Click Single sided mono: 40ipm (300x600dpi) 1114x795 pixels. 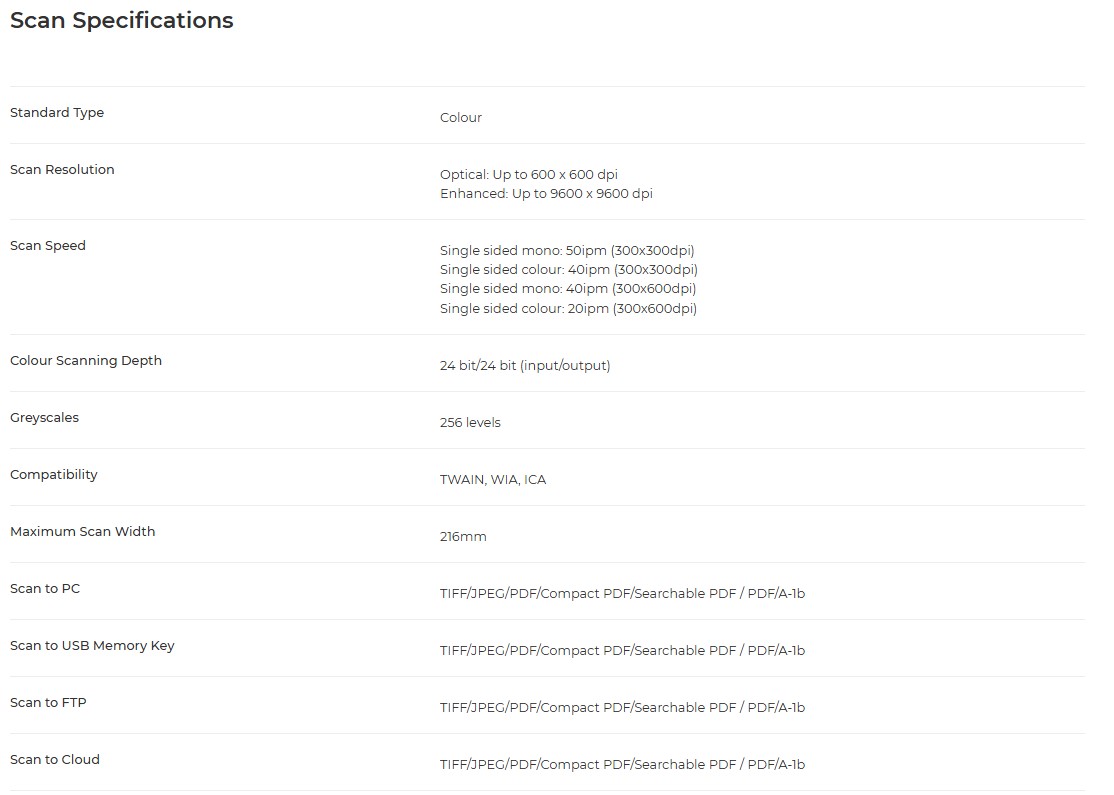point(568,288)
